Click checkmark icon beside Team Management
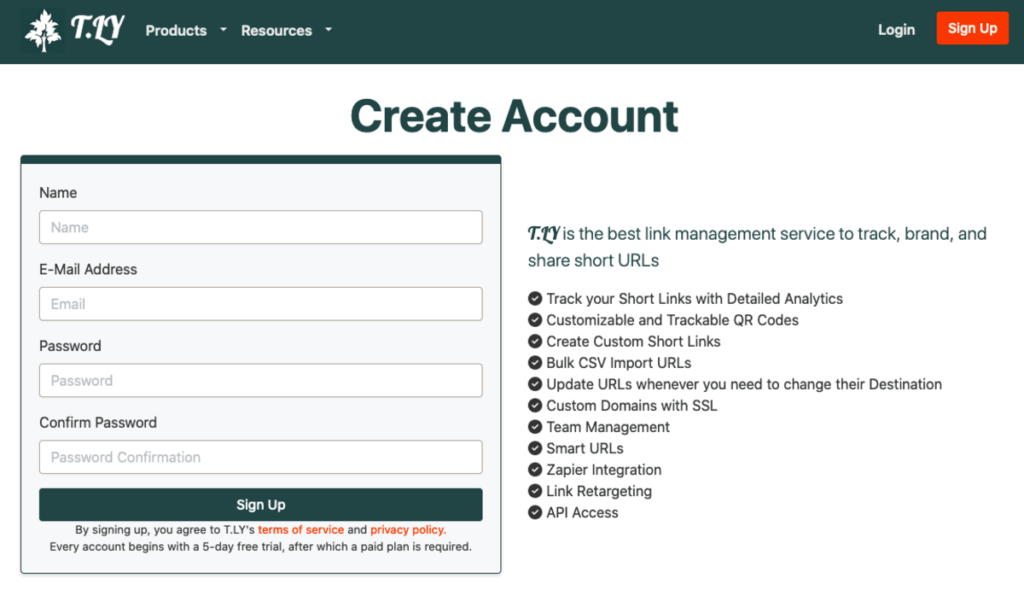The image size is (1024, 596). coord(535,427)
